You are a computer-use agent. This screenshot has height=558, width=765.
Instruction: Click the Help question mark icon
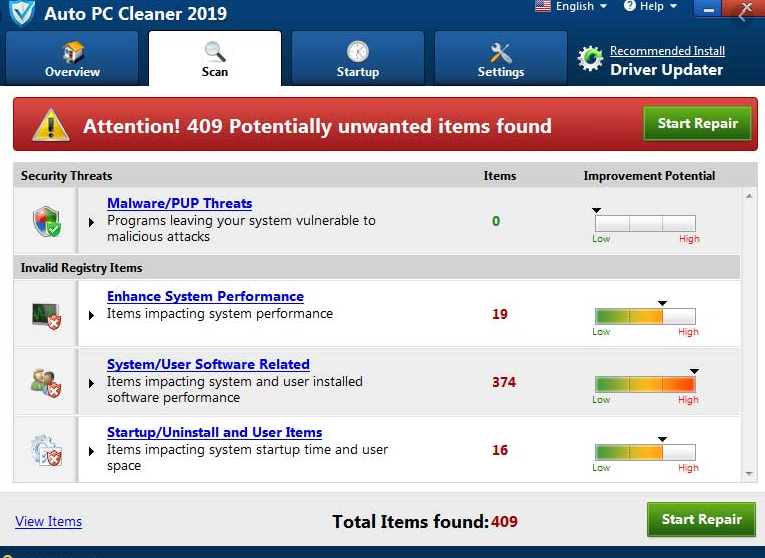630,6
